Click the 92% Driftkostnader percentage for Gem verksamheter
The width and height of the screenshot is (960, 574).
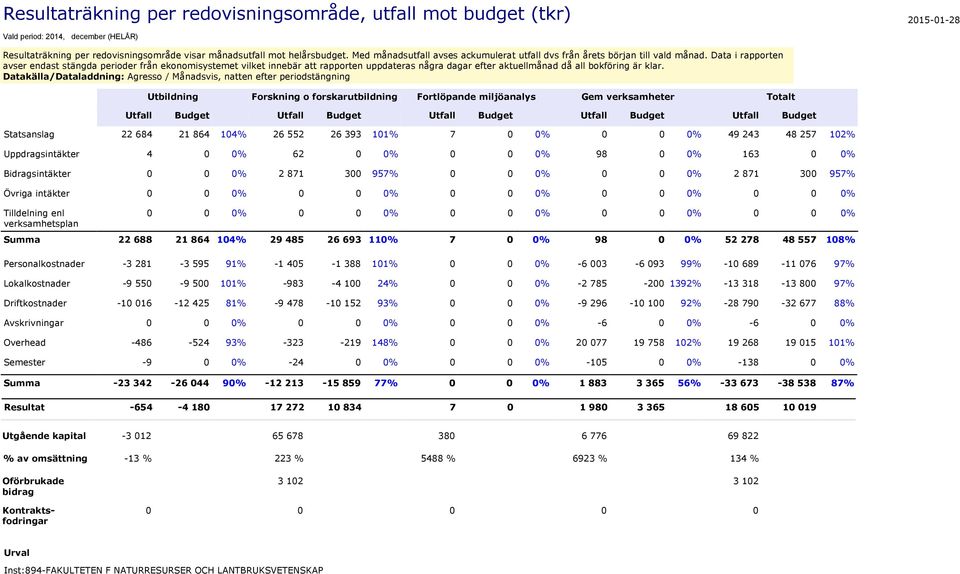tap(691, 303)
